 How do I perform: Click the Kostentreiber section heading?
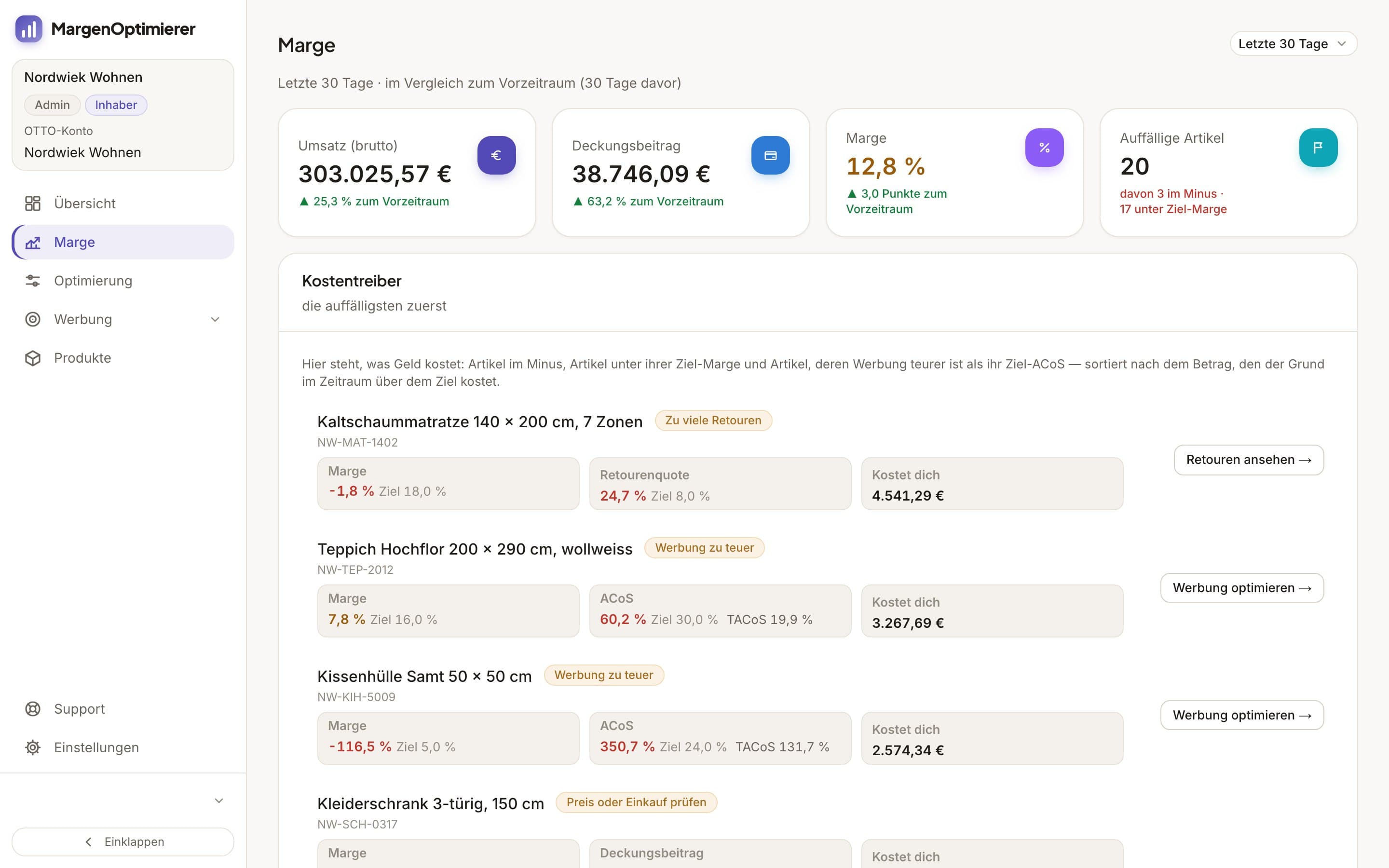pyautogui.click(x=351, y=281)
